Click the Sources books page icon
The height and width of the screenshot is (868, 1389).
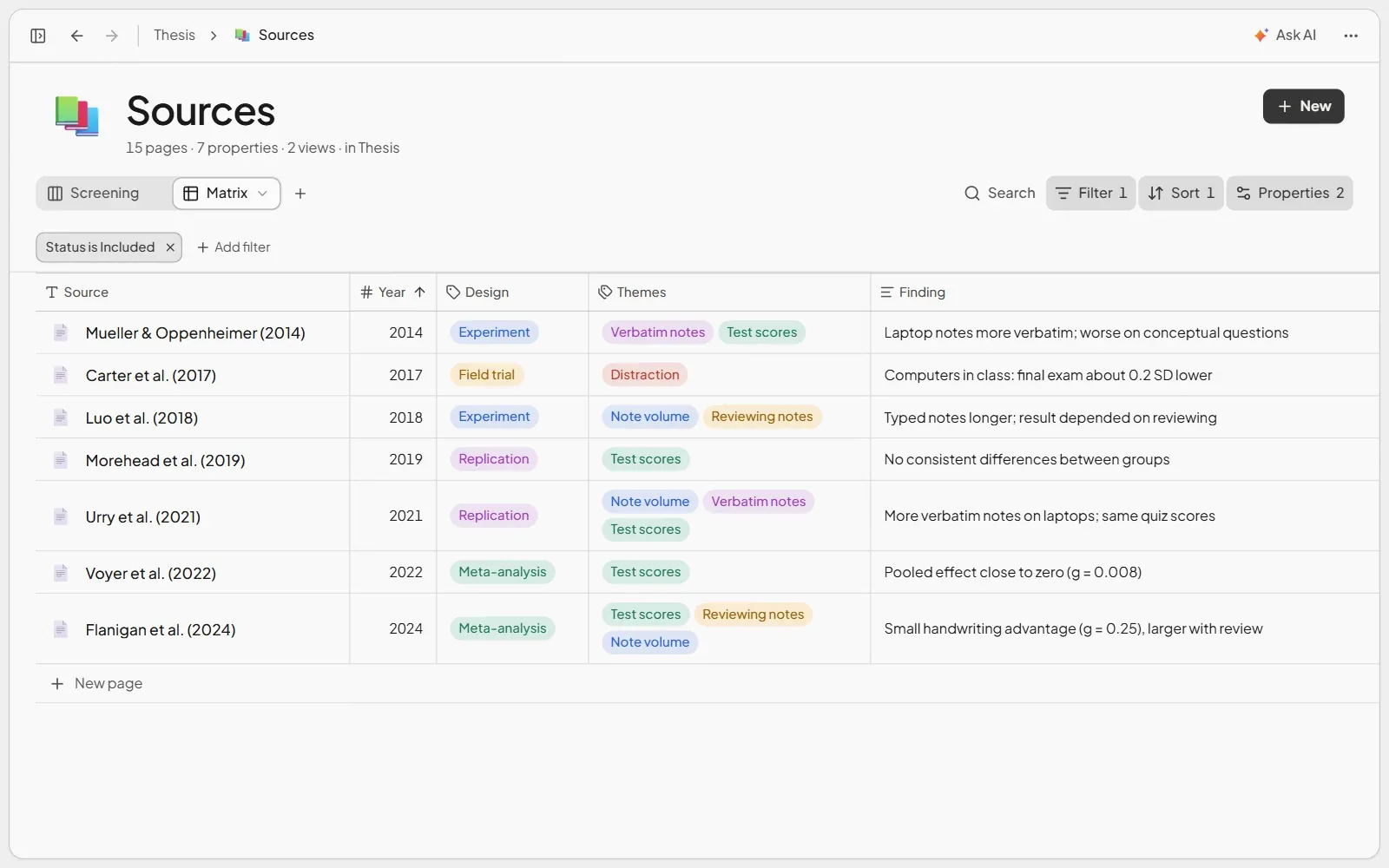[76, 116]
